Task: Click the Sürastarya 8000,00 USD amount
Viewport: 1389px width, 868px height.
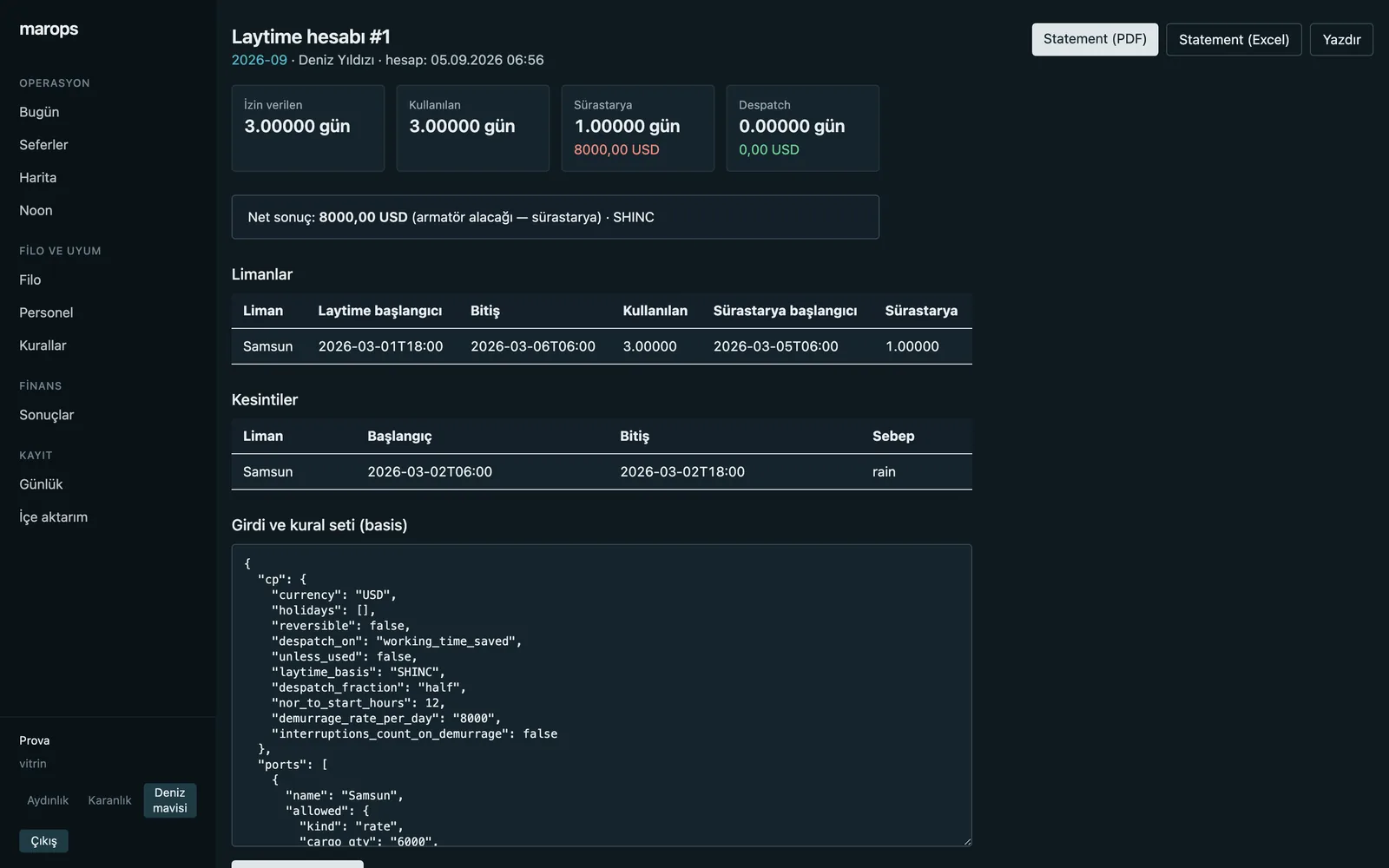Action: click(x=616, y=149)
